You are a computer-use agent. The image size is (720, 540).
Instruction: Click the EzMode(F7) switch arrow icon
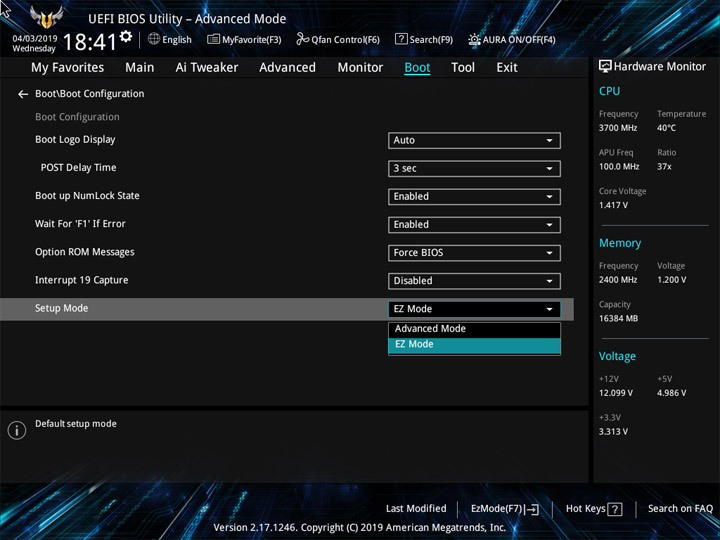pos(532,509)
